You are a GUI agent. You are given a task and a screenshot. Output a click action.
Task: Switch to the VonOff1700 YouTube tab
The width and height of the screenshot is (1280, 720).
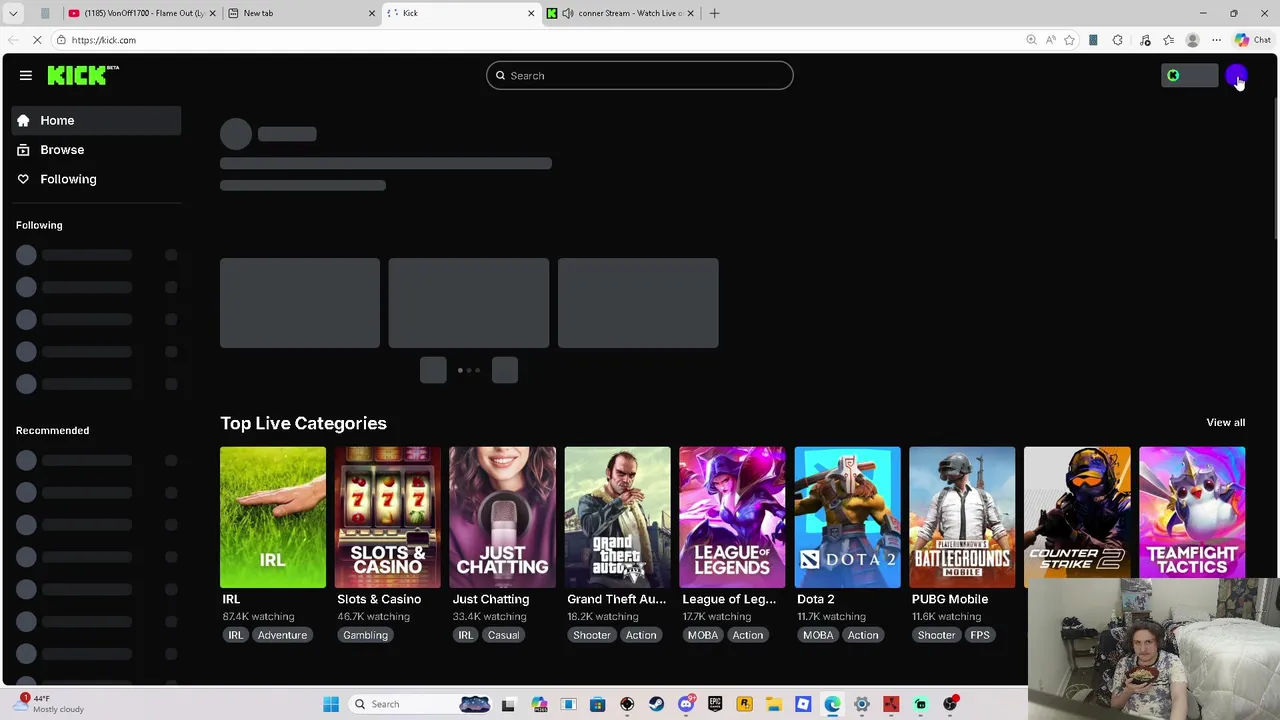[143, 13]
